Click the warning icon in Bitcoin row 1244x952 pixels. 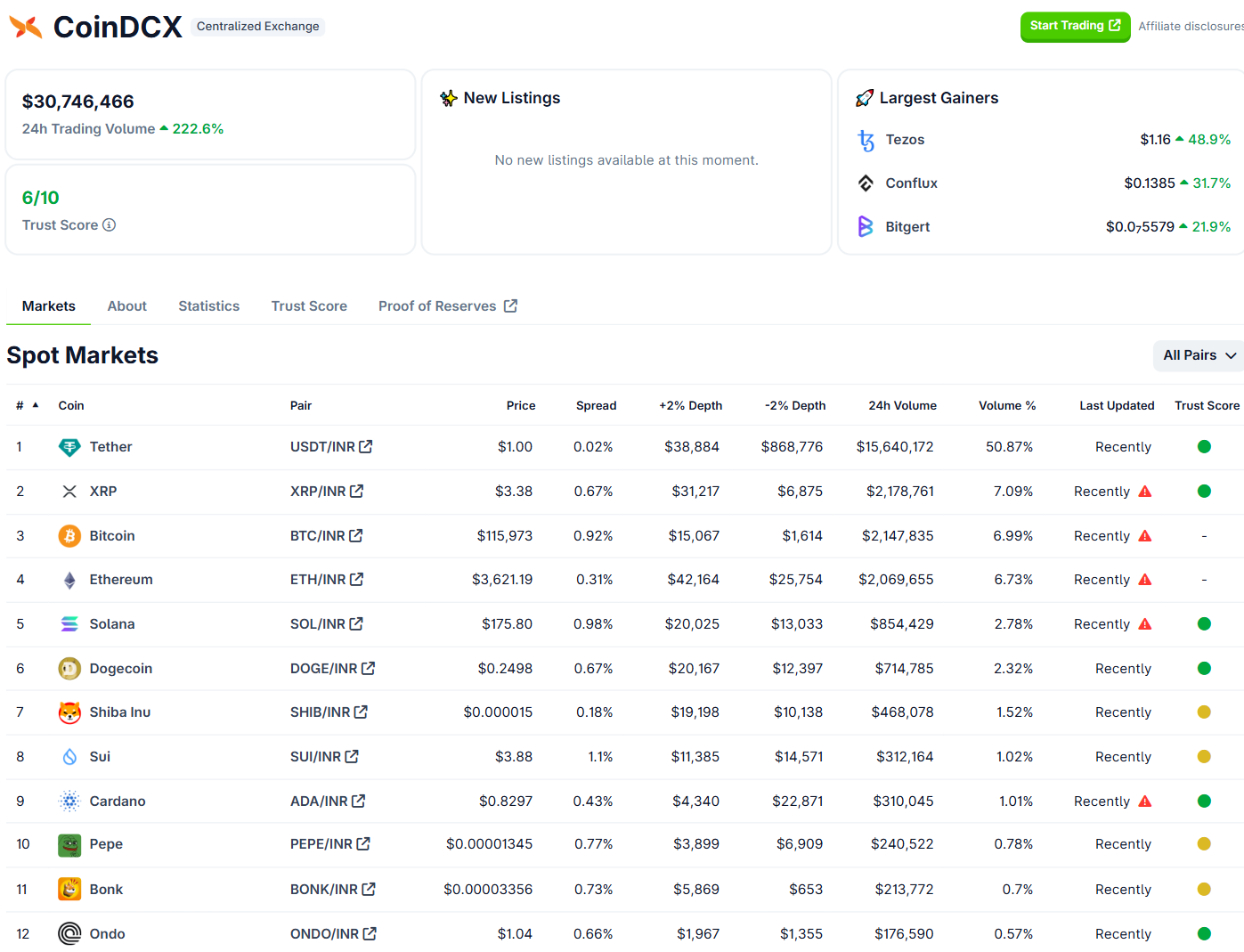point(1145,536)
